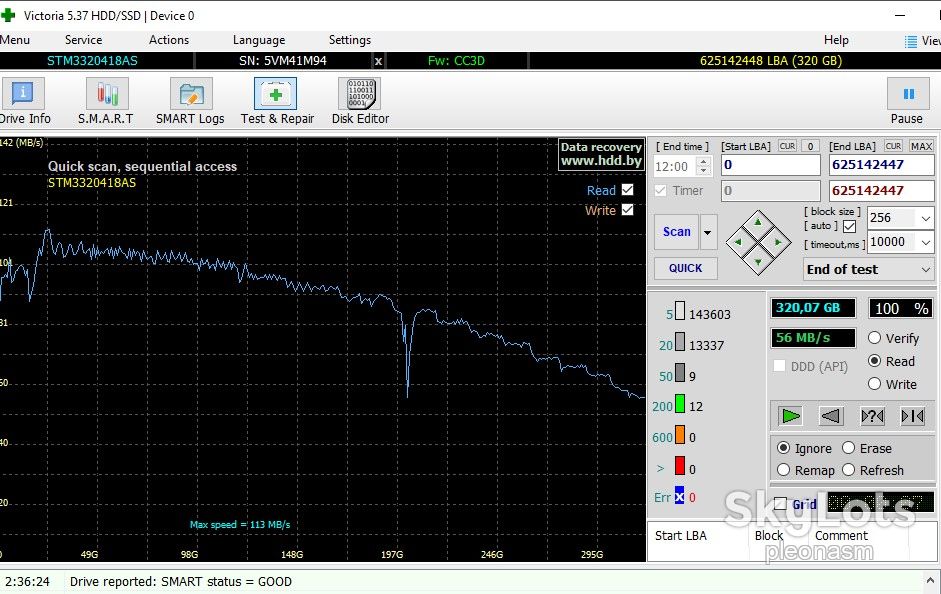Expand the End of test dropdown
Viewport: 941px width, 594px height.
925,270
